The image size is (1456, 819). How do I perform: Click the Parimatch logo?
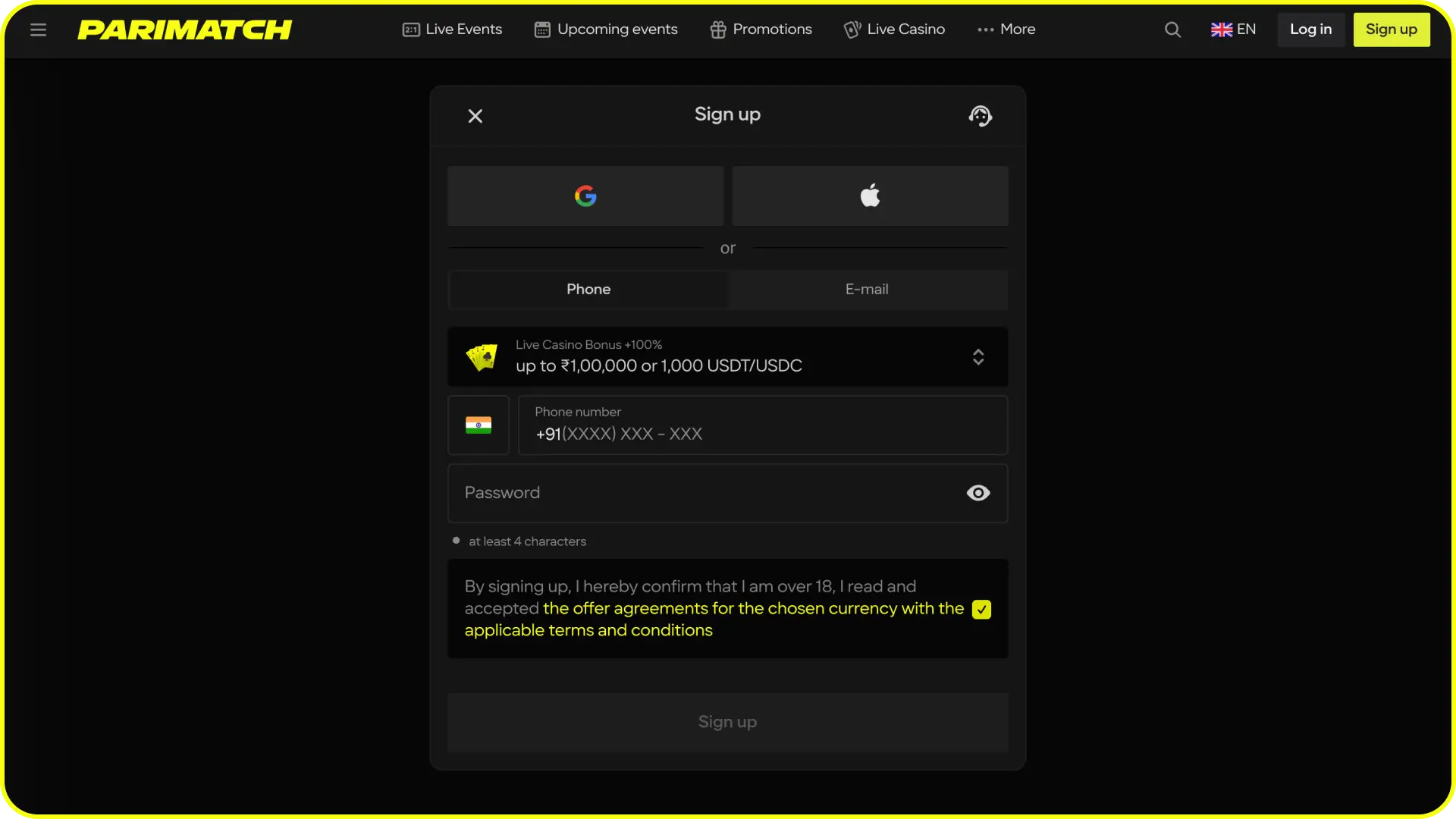184,30
